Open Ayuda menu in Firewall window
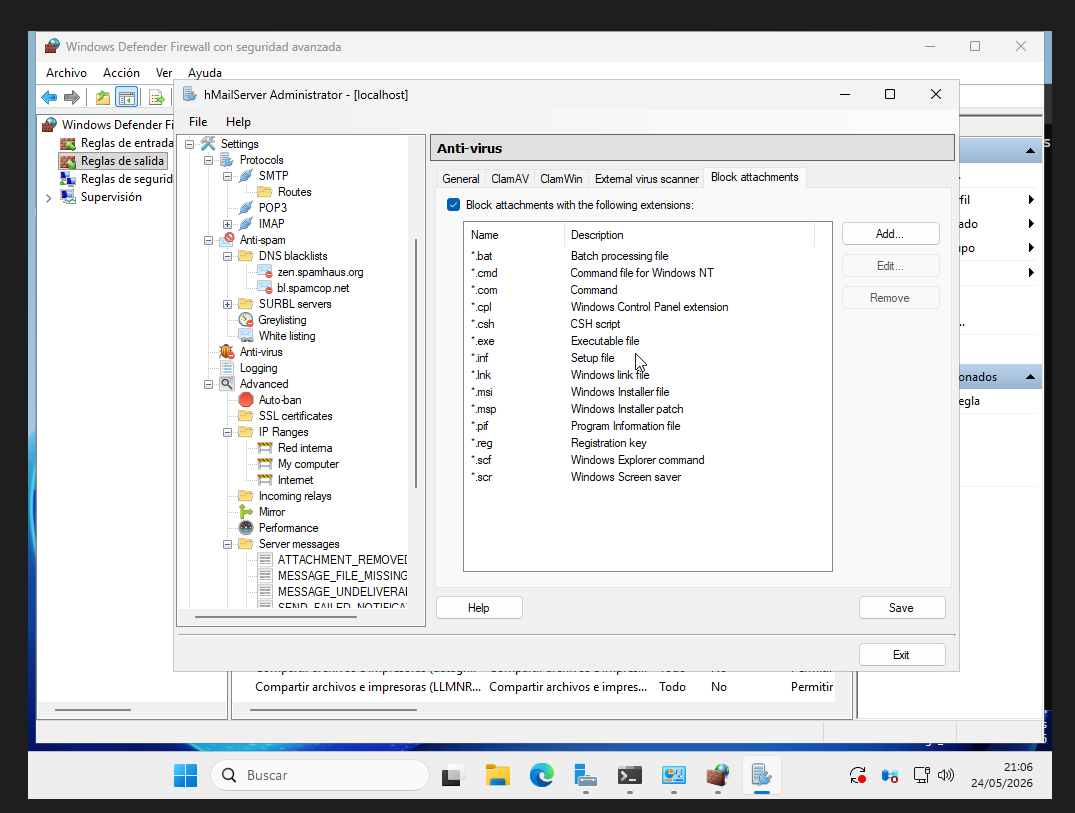This screenshot has width=1075, height=813. (x=205, y=73)
